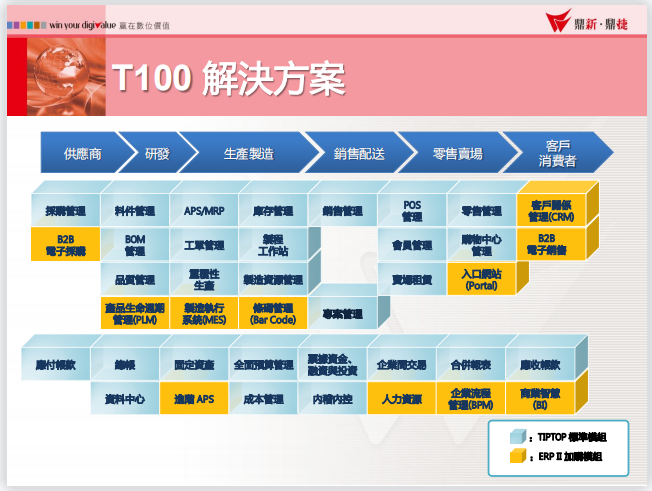The height and width of the screenshot is (491, 652).
Task: Select the yellow 客戶關係管理(CRM) block
Action: coord(551,210)
